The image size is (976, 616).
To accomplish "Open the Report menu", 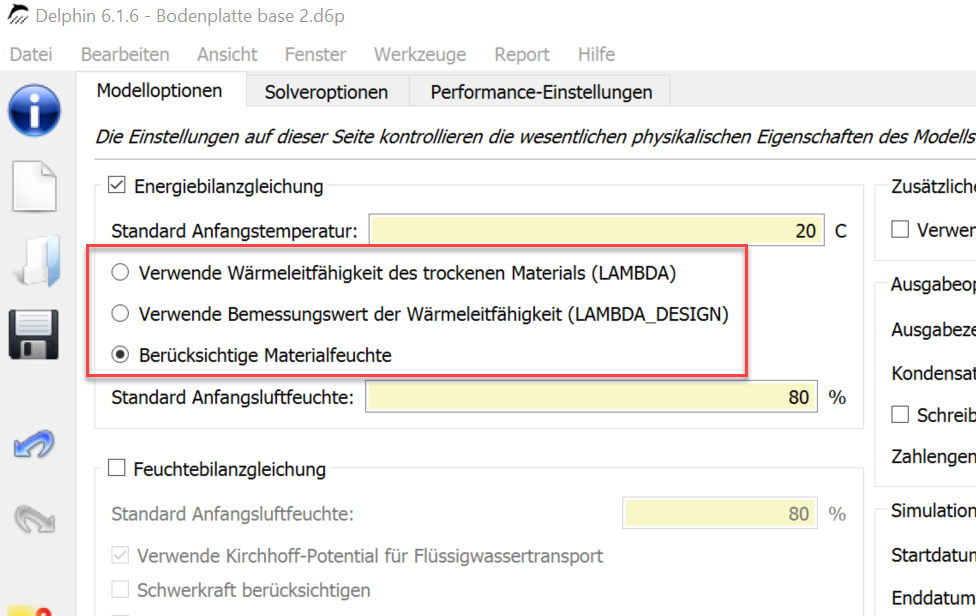I will 522,55.
